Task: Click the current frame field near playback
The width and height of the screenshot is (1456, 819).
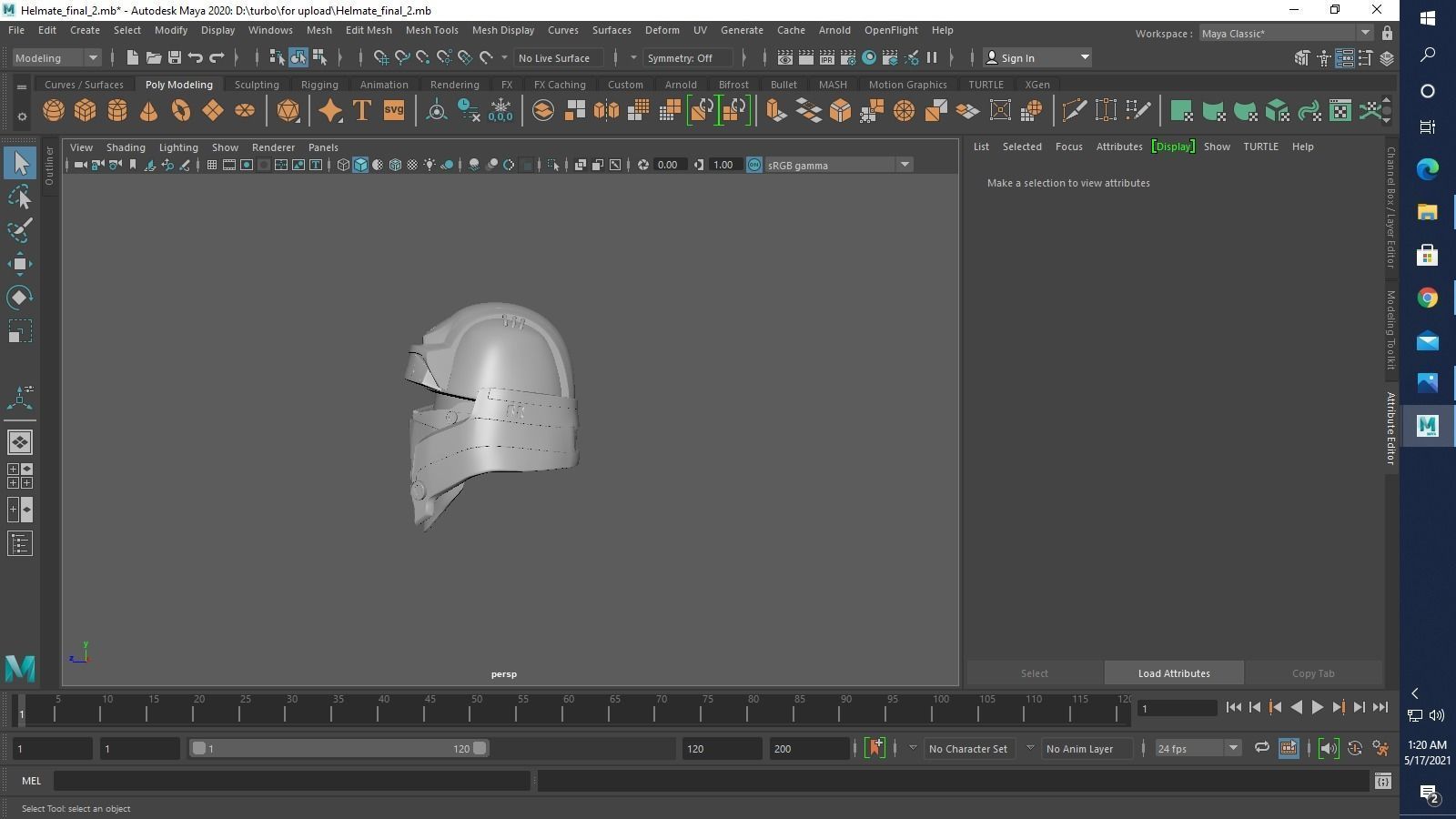Action: coord(1178,708)
